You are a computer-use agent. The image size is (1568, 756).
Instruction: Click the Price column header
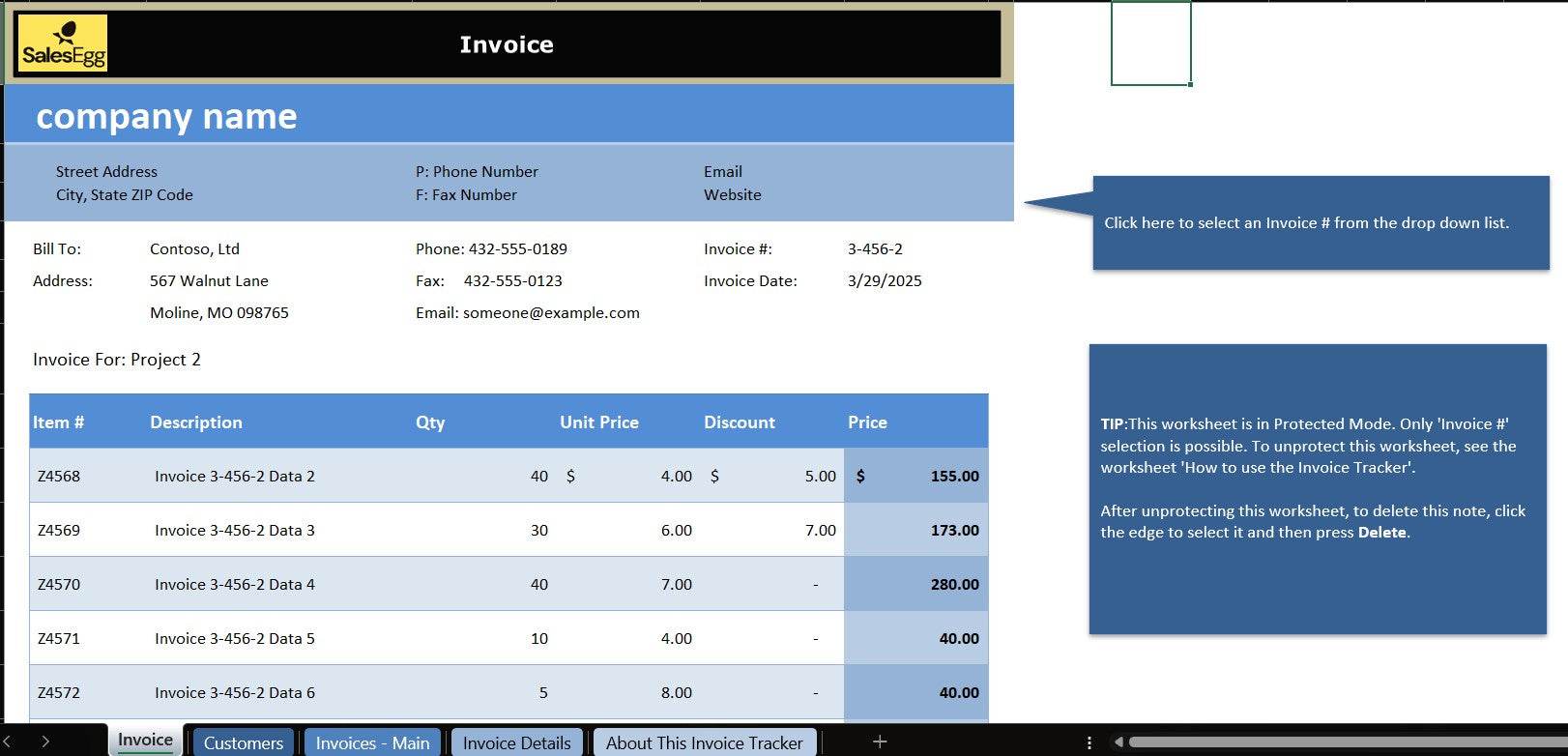coord(867,422)
